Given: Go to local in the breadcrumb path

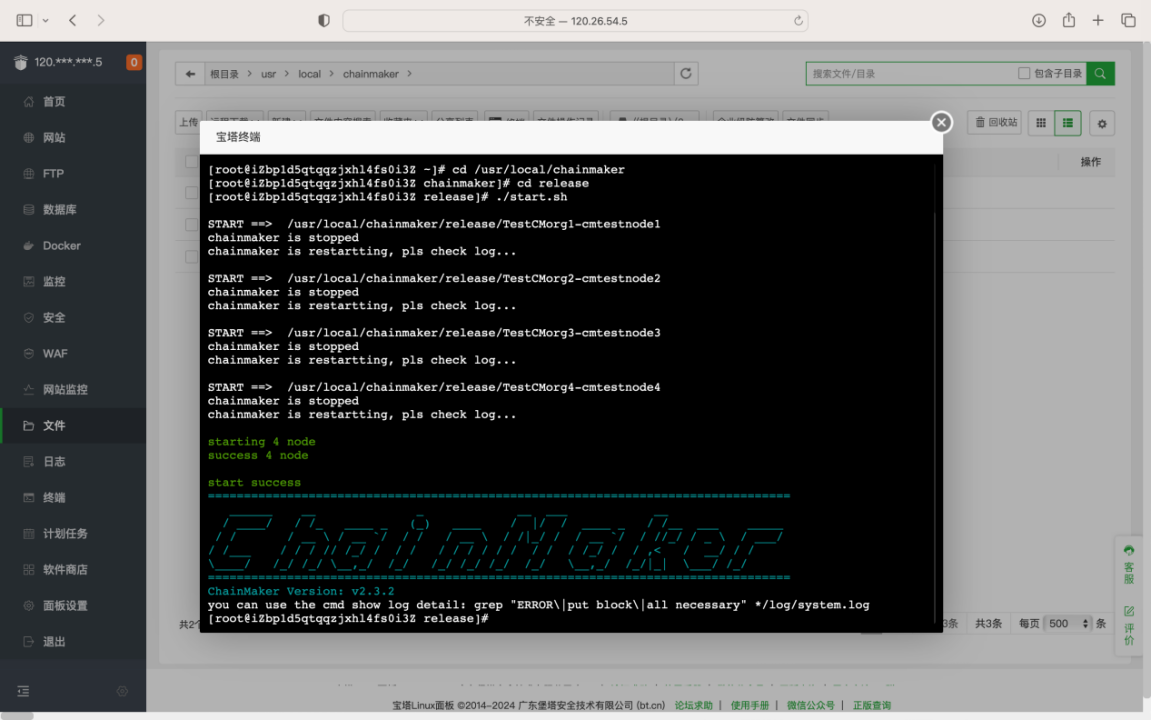Looking at the screenshot, I should tap(309, 74).
